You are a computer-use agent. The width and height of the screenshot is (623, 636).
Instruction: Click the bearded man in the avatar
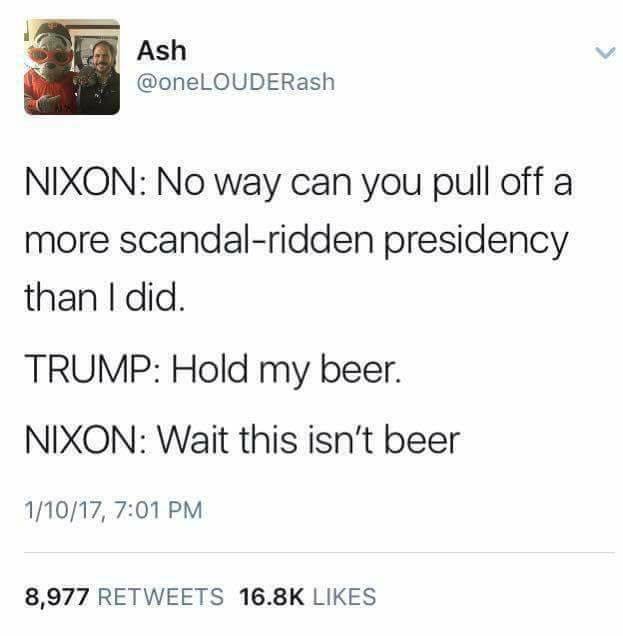click(100, 75)
